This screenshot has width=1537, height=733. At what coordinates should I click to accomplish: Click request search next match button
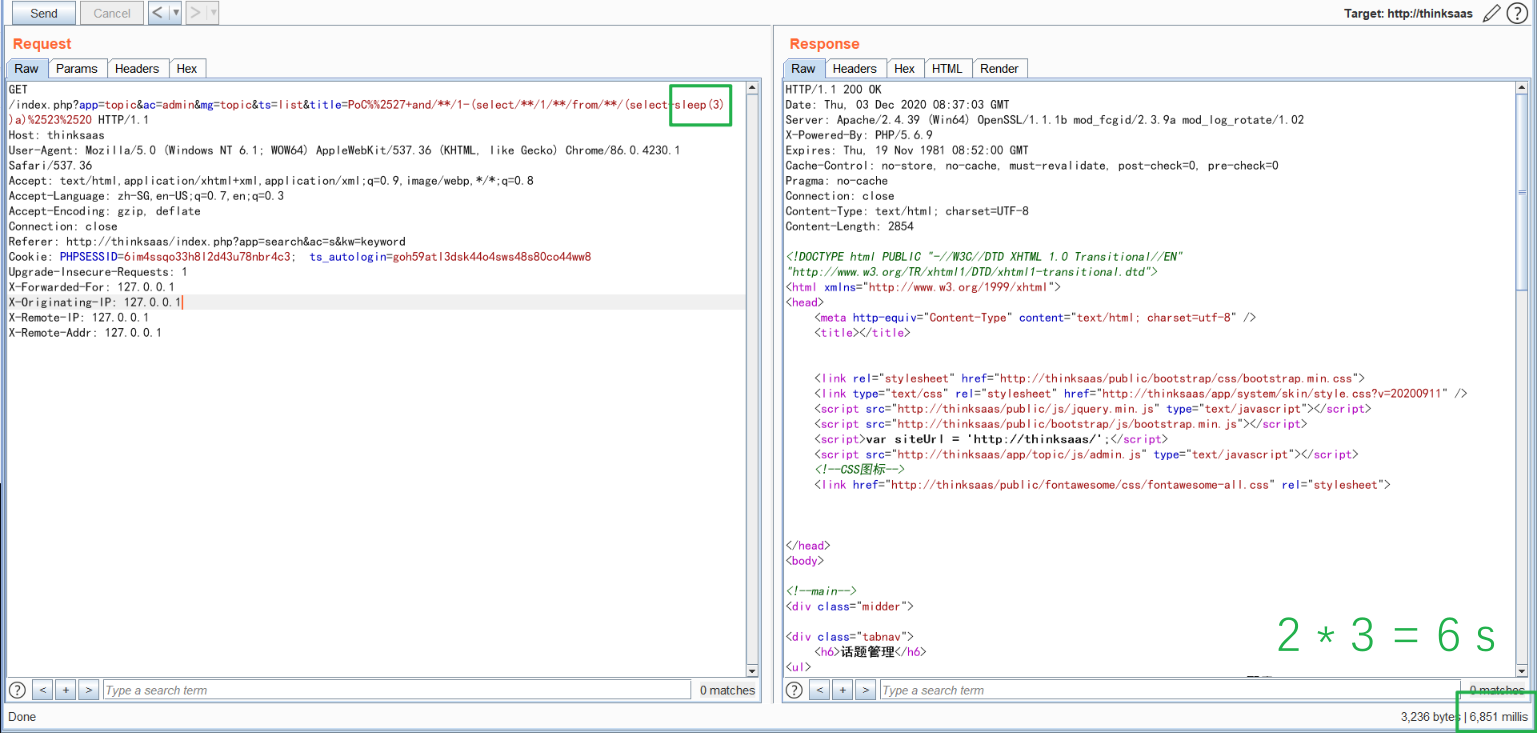point(88,690)
